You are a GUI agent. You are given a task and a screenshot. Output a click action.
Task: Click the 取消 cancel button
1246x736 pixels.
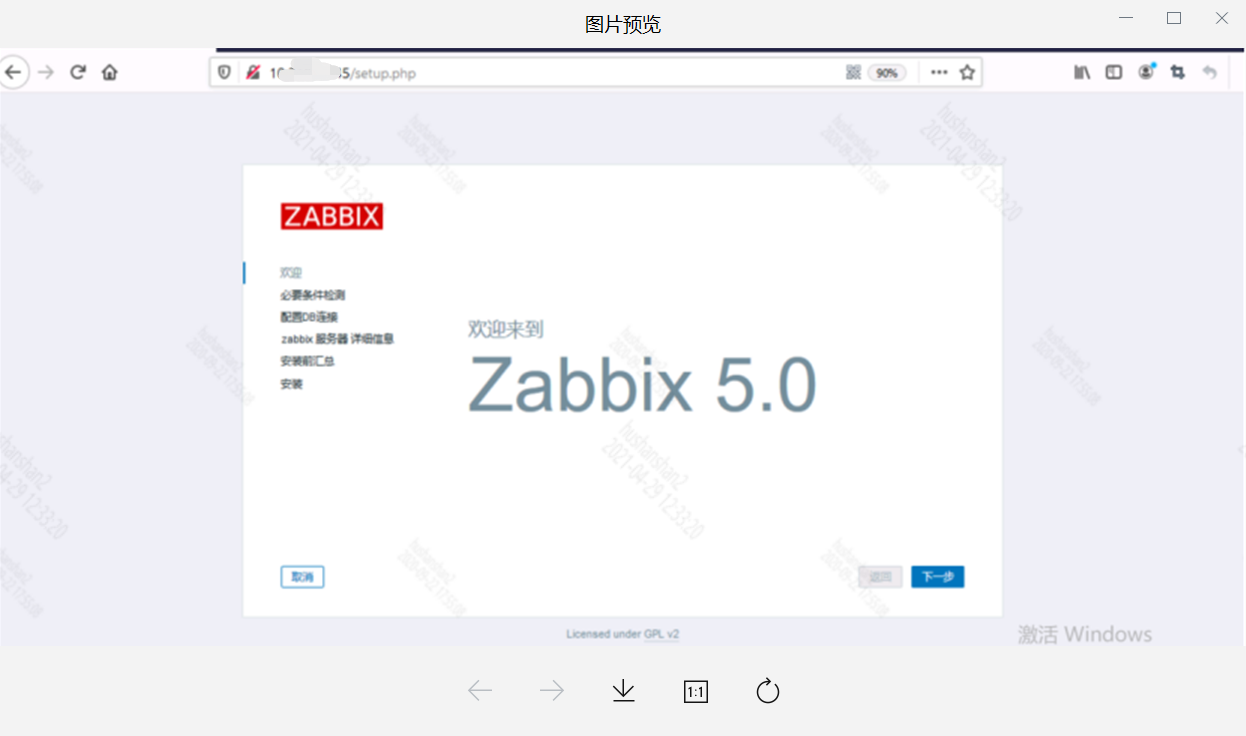[302, 577]
